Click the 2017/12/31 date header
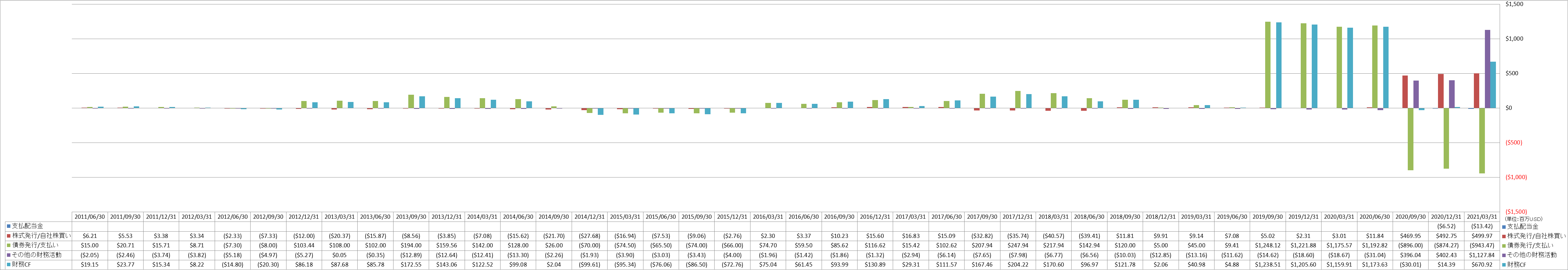The width and height of the screenshot is (1568, 270). point(1018,217)
